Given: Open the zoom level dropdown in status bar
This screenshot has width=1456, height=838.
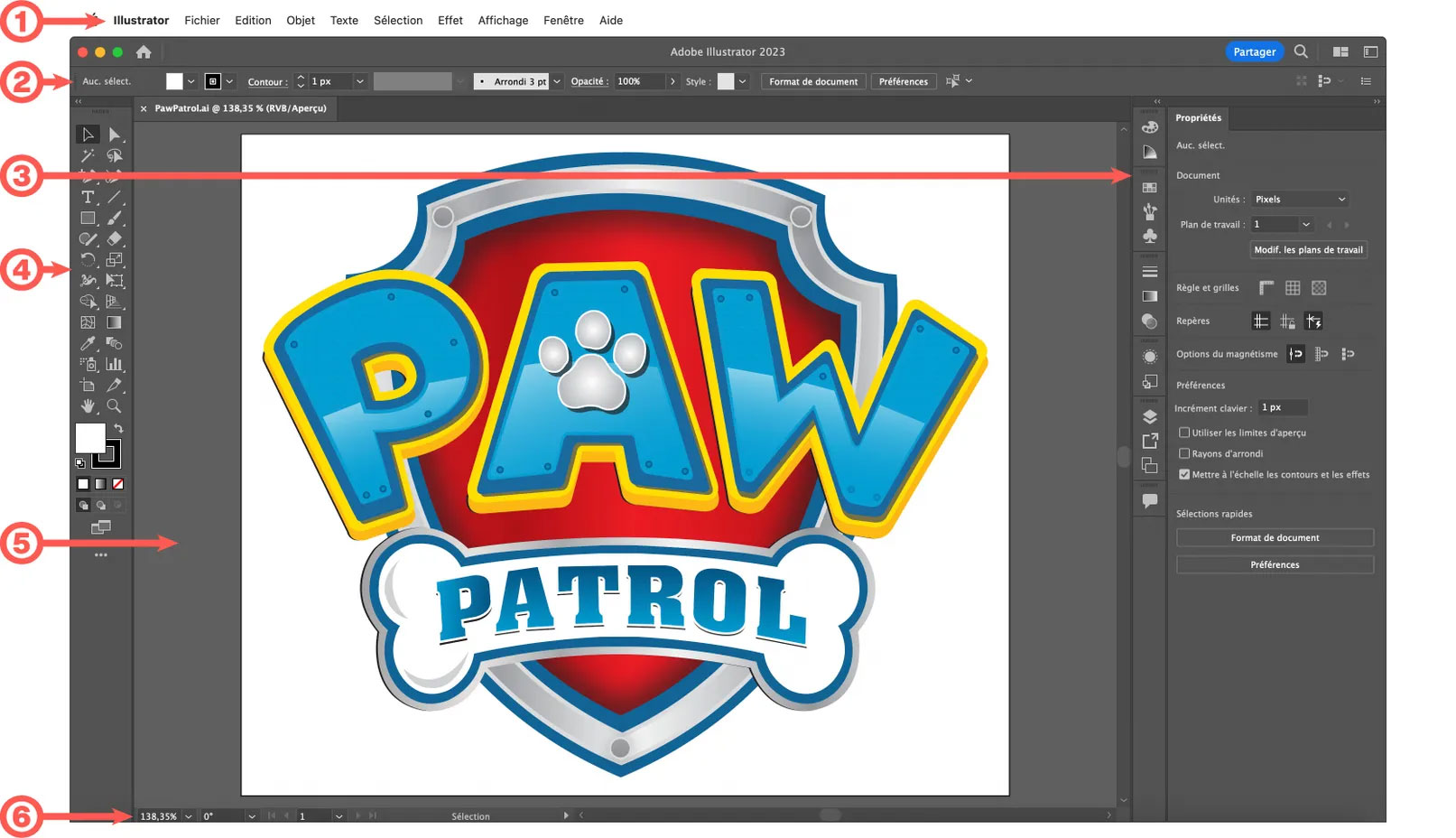Looking at the screenshot, I should [189, 816].
